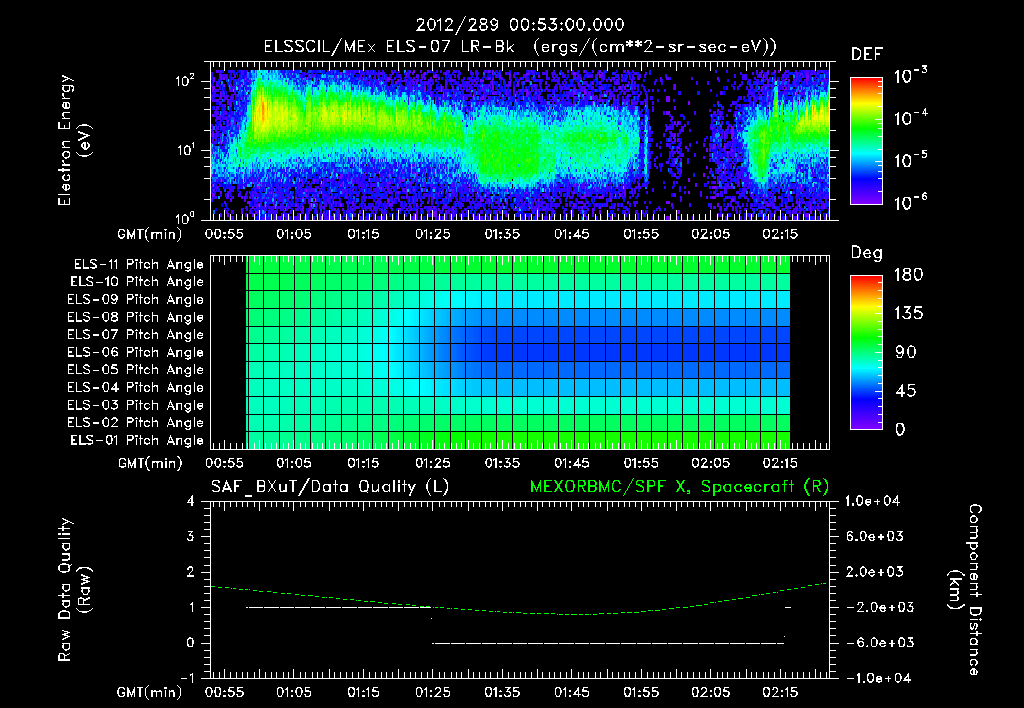The height and width of the screenshot is (708, 1024).
Task: Click the GMT(min) label under the pitch angle panel
Action: [150, 464]
